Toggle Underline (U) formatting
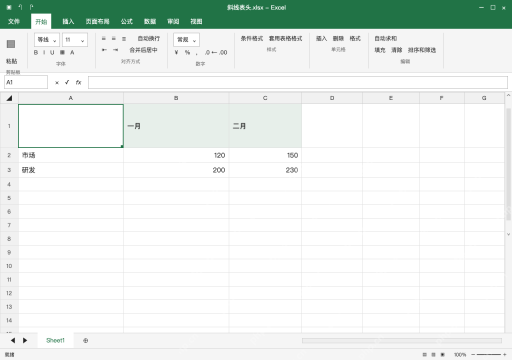This screenshot has width=512, height=360. 52,52
